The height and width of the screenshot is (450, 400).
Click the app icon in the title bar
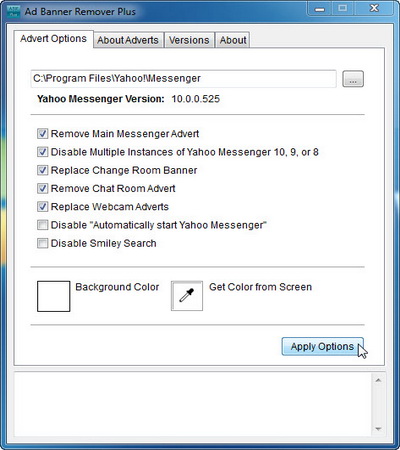pos(14,11)
